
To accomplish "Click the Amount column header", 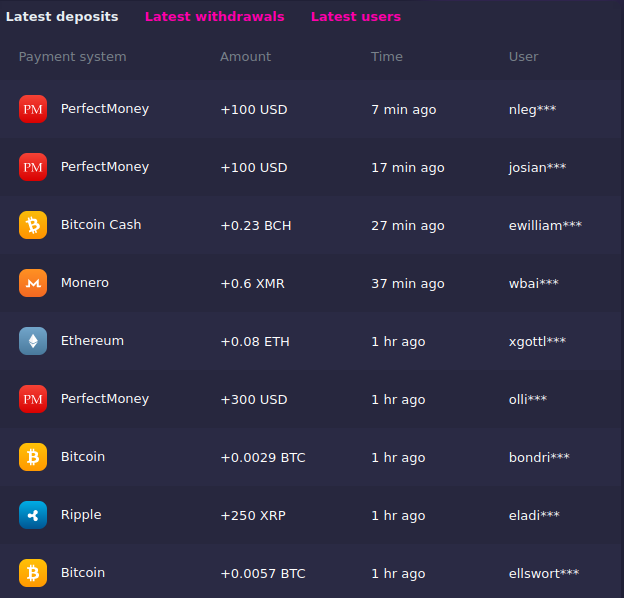I will click(246, 57).
